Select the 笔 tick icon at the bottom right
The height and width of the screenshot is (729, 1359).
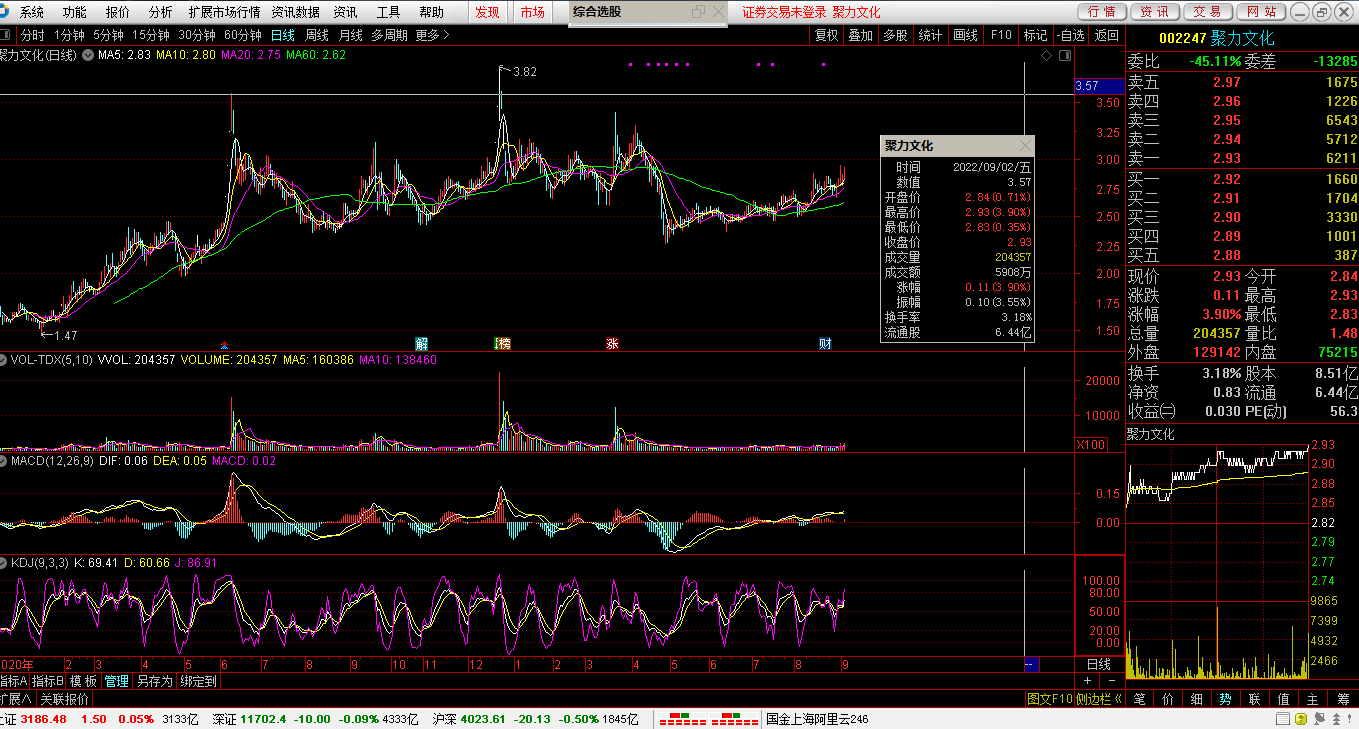coord(1138,699)
